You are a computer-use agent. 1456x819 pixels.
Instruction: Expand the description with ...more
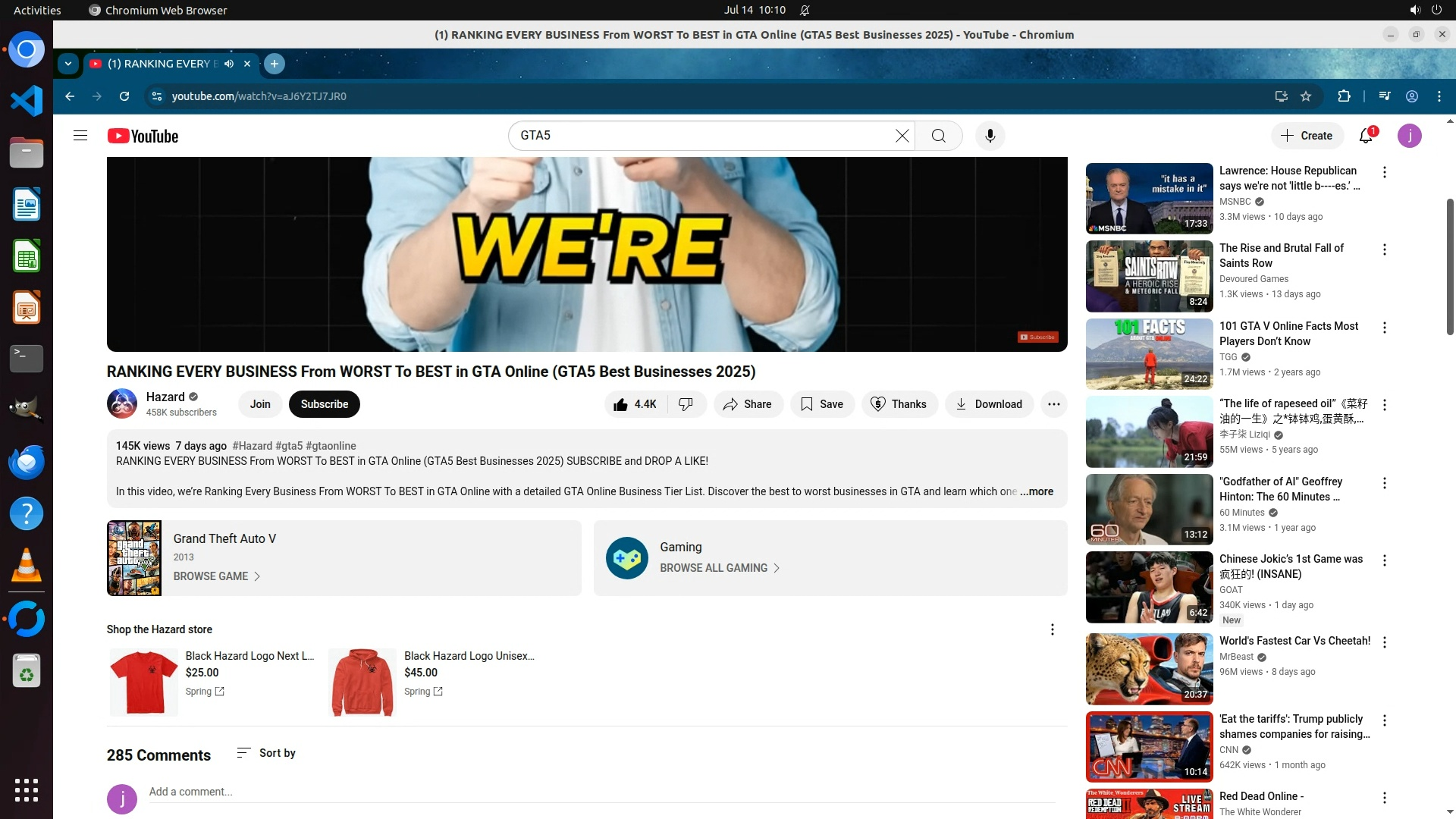click(1036, 491)
